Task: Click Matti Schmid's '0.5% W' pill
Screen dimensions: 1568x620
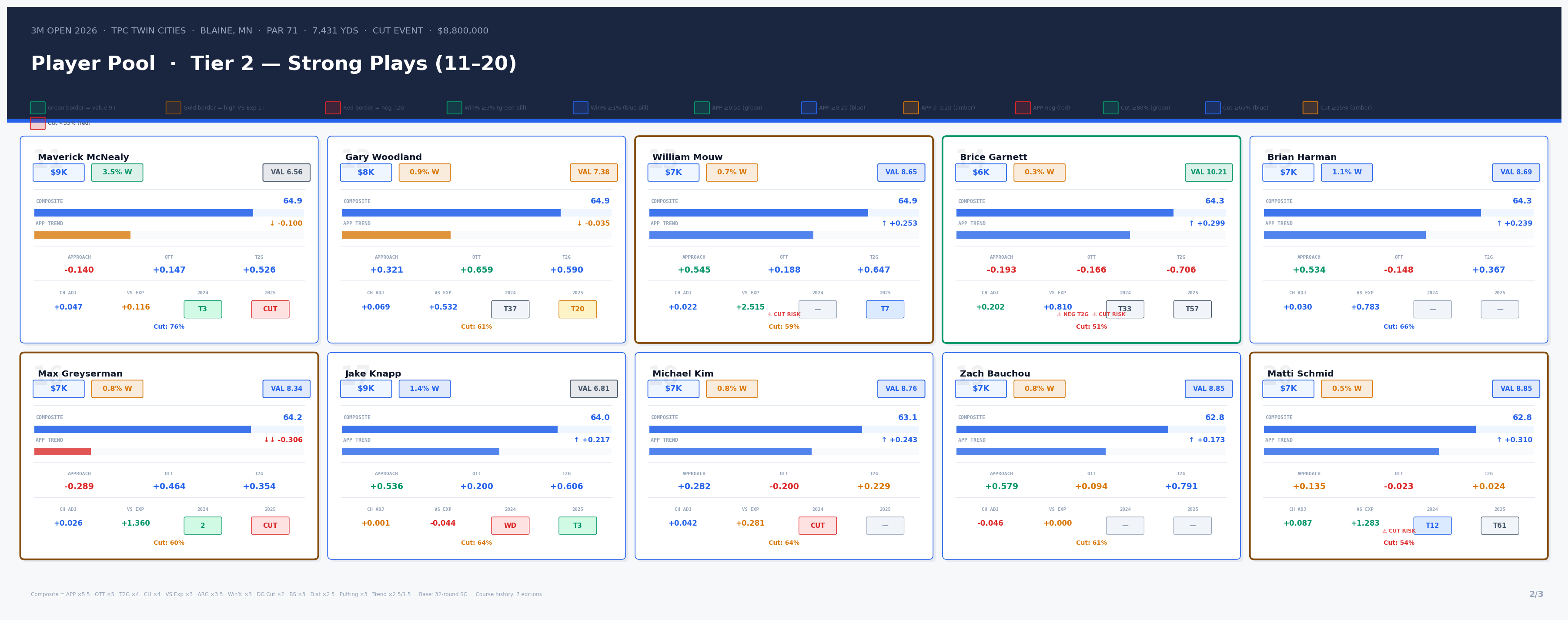Action: tap(1347, 389)
